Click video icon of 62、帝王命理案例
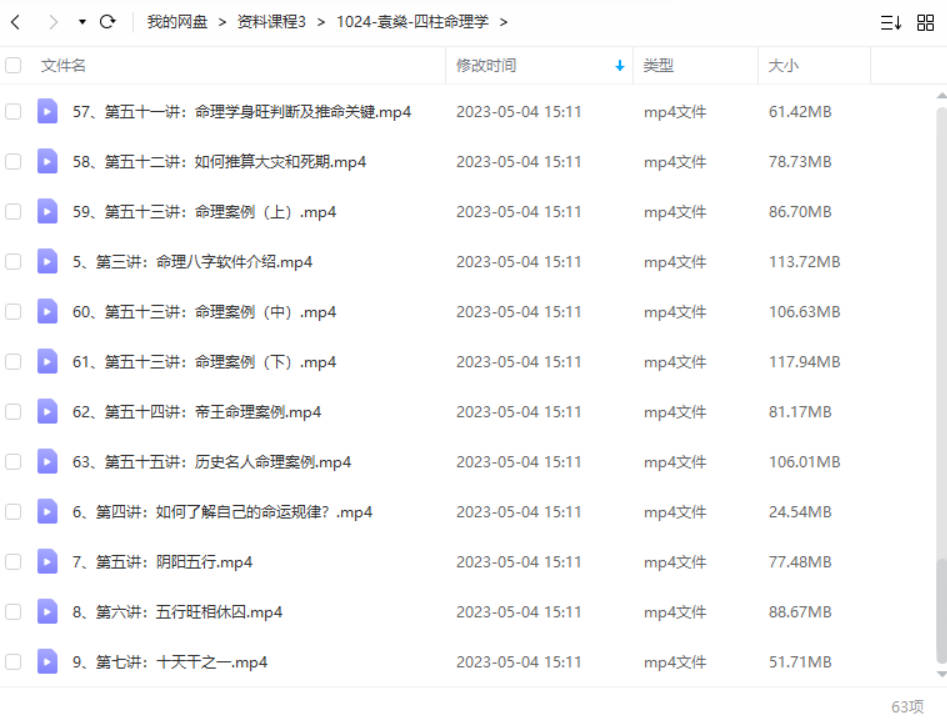Image resolution: width=947 pixels, height=726 pixels. [47, 412]
